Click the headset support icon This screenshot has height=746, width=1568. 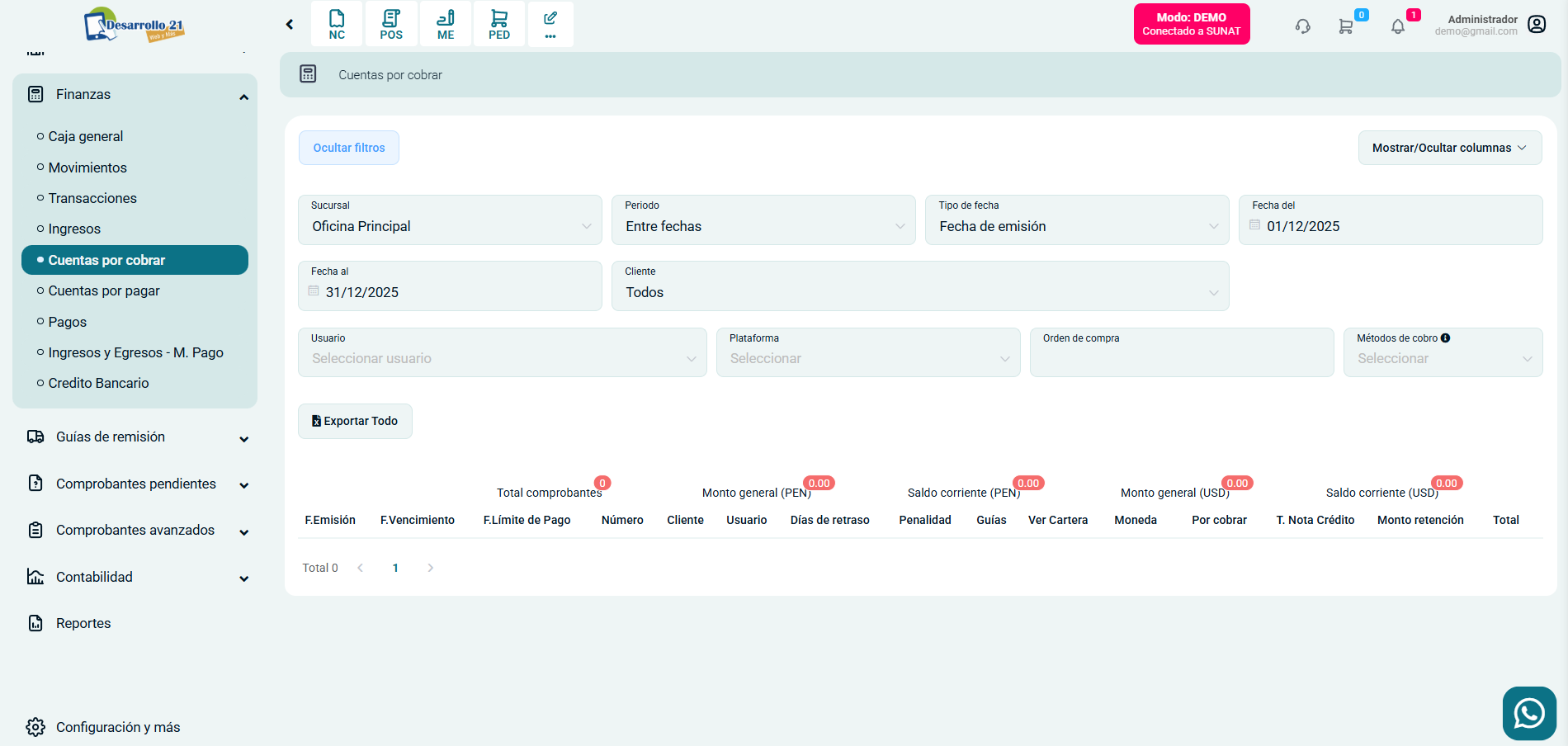point(1302,26)
